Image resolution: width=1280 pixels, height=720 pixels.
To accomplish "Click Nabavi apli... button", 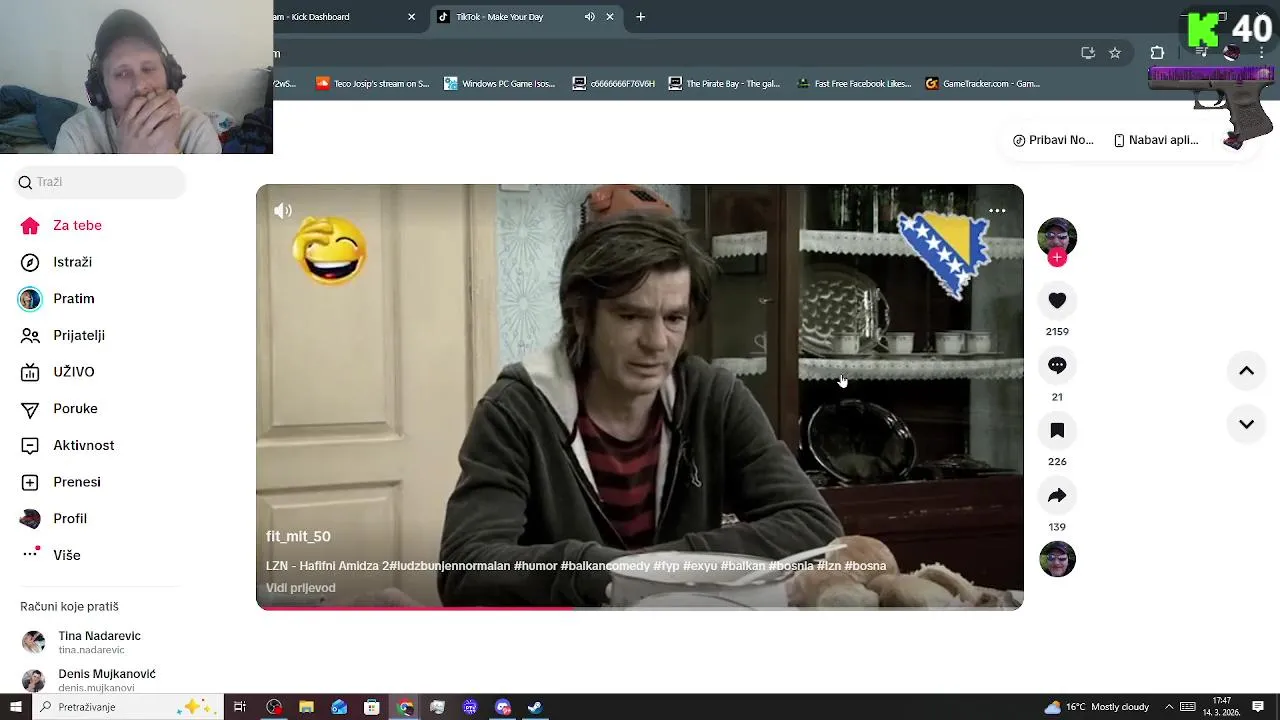I will pyautogui.click(x=1155, y=140).
